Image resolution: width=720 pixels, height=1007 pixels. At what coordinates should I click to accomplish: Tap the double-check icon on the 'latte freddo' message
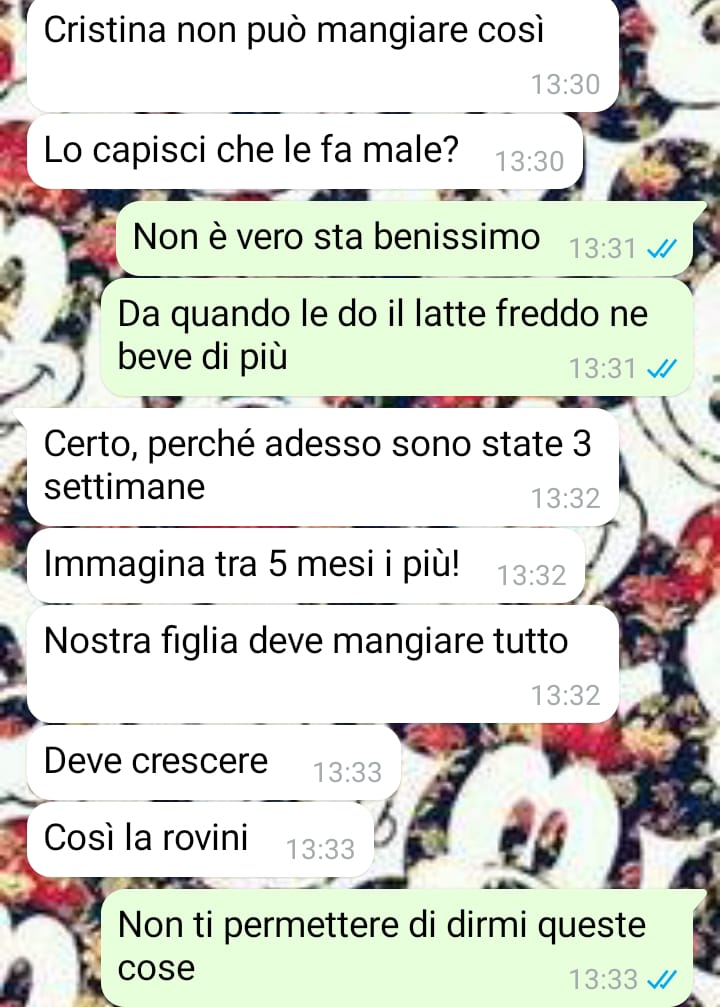click(662, 369)
